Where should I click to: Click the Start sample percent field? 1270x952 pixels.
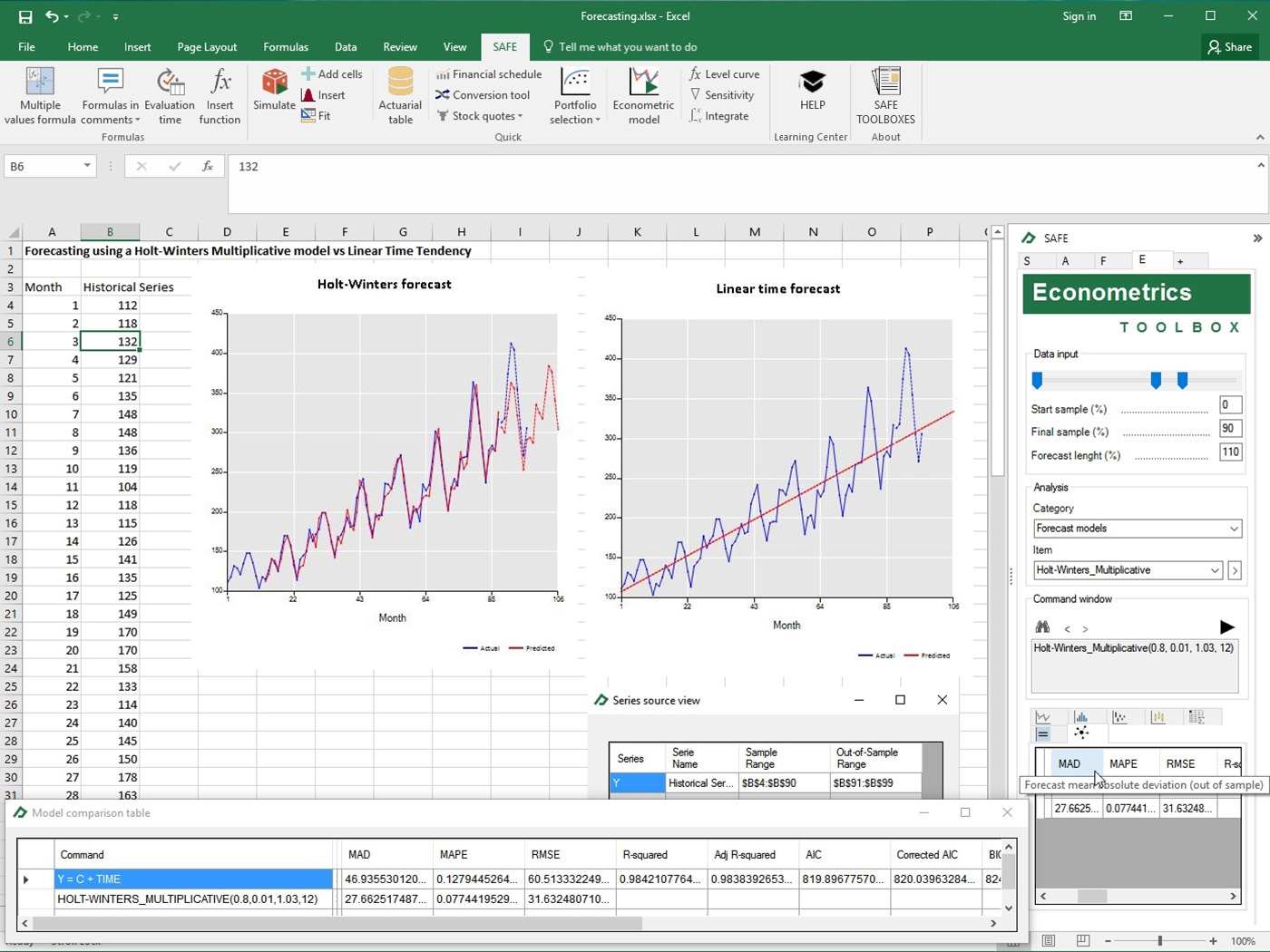pyautogui.click(x=1230, y=405)
